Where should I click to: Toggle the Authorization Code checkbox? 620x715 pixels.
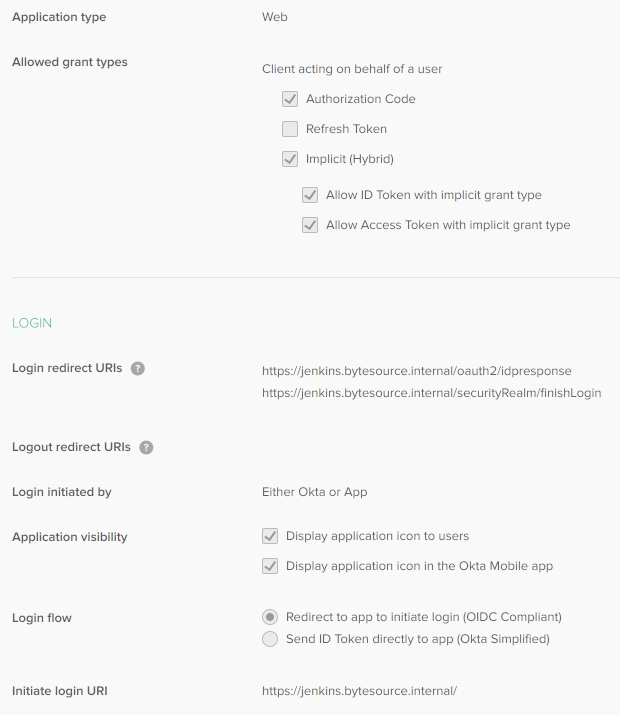point(290,99)
